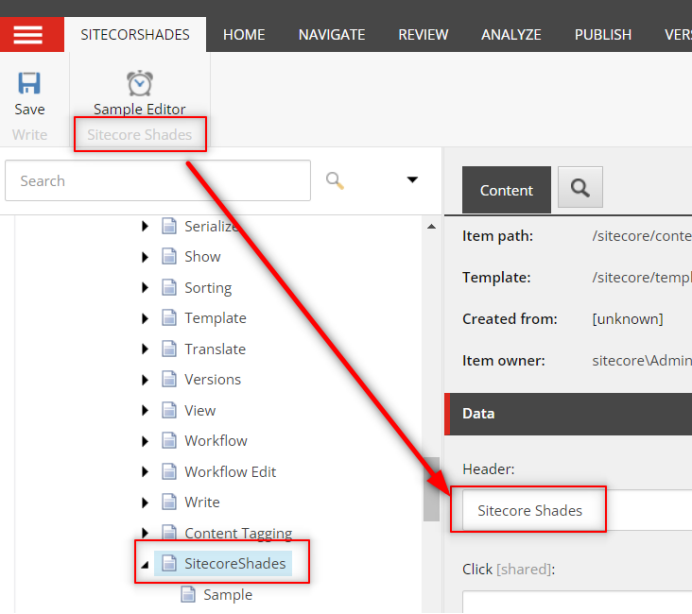Screen dimensions: 692x614
Task: Click the tree scrollbar up arrow
Action: point(431,226)
